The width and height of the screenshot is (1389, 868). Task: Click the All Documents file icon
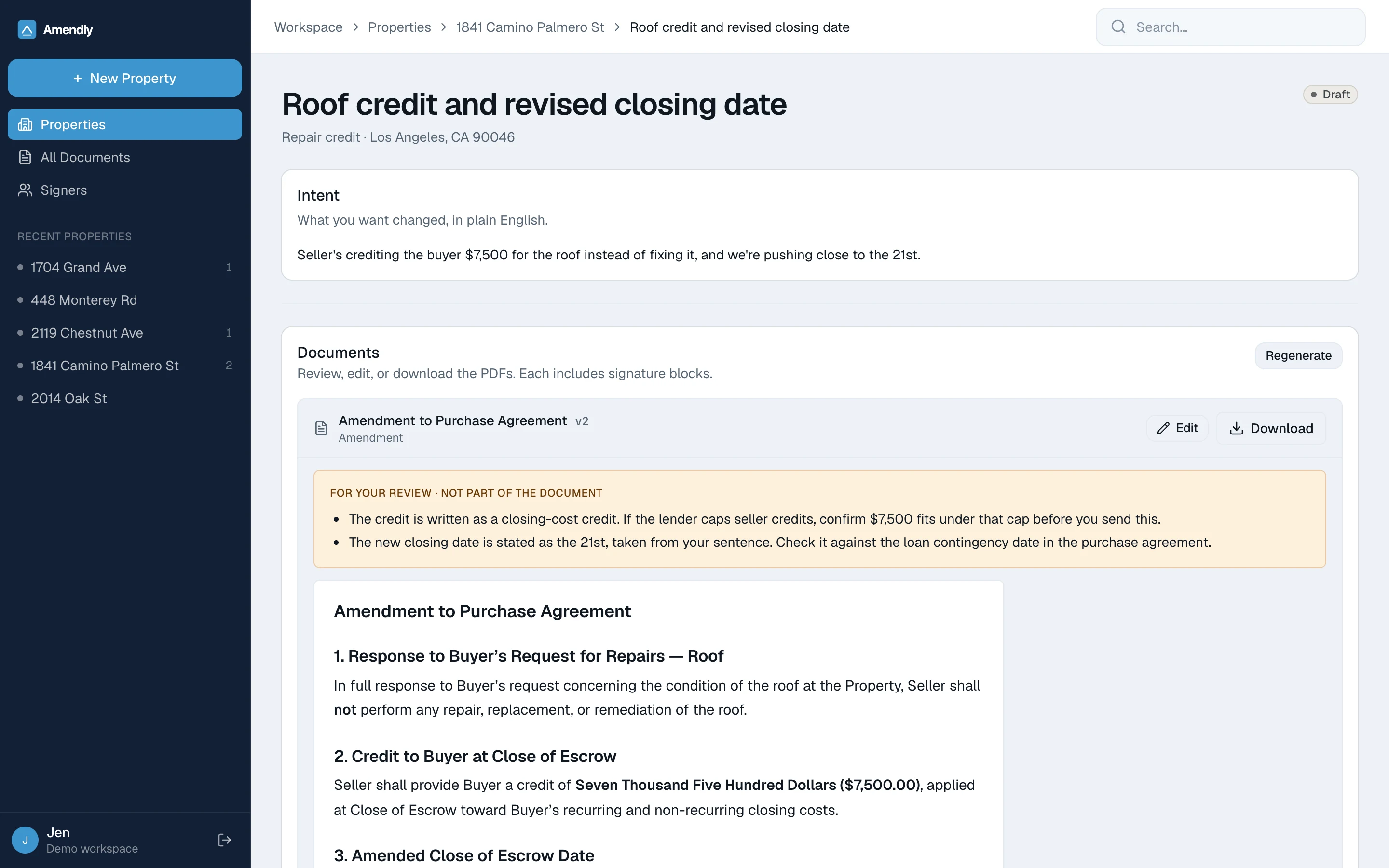point(25,157)
